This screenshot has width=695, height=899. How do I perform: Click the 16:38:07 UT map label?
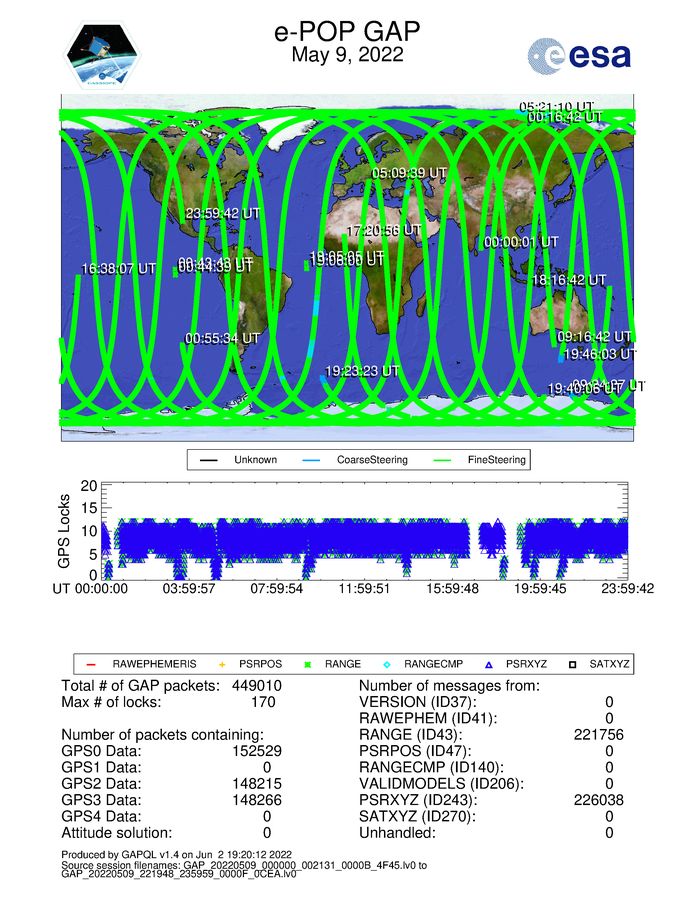point(118,269)
